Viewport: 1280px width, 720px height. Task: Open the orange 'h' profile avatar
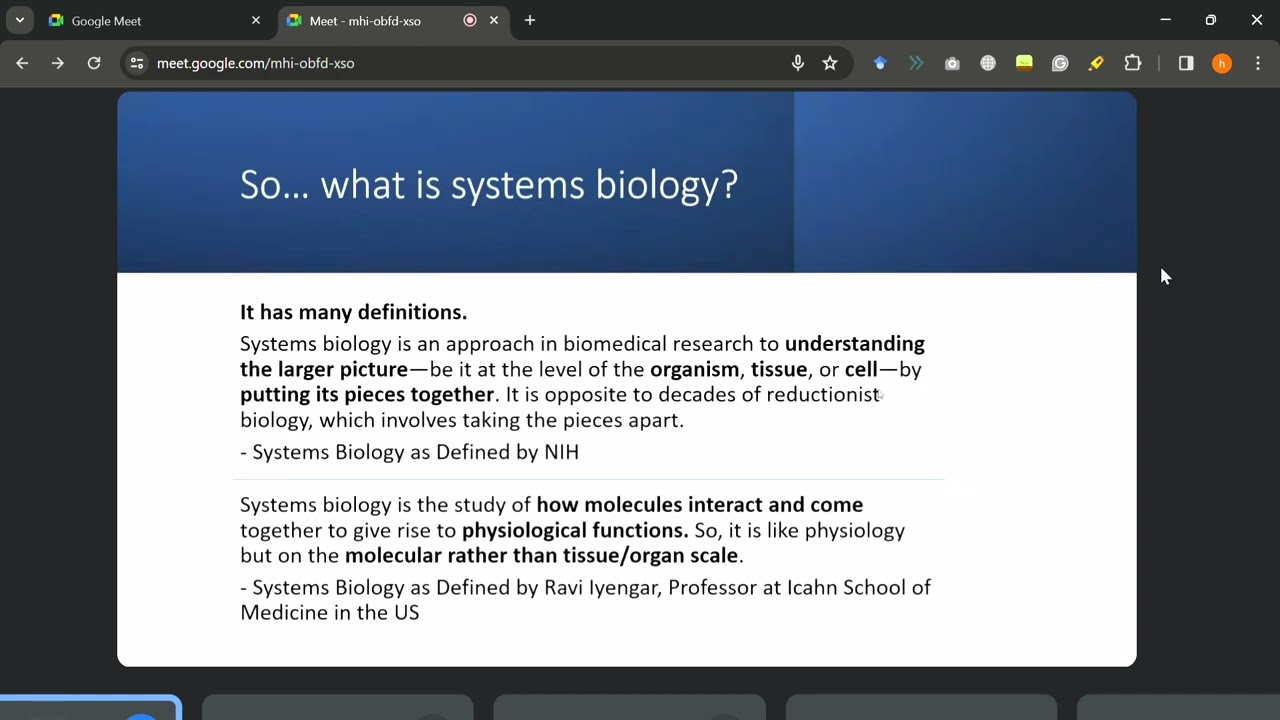pos(1222,63)
